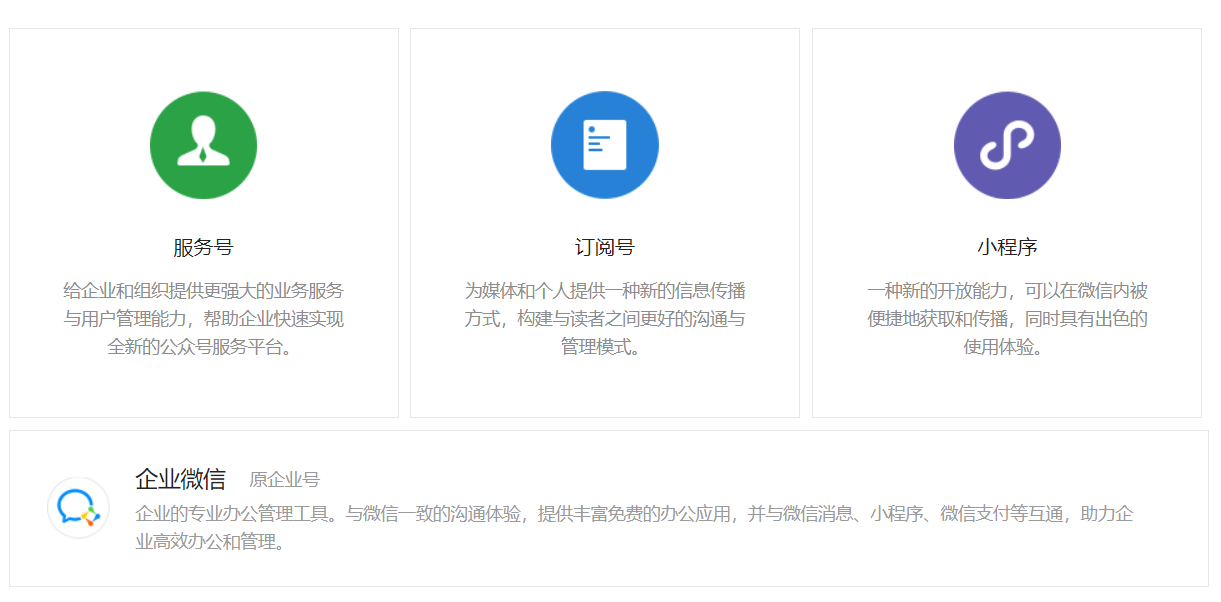Click the 企业微信 chat bubble logo

(78, 508)
